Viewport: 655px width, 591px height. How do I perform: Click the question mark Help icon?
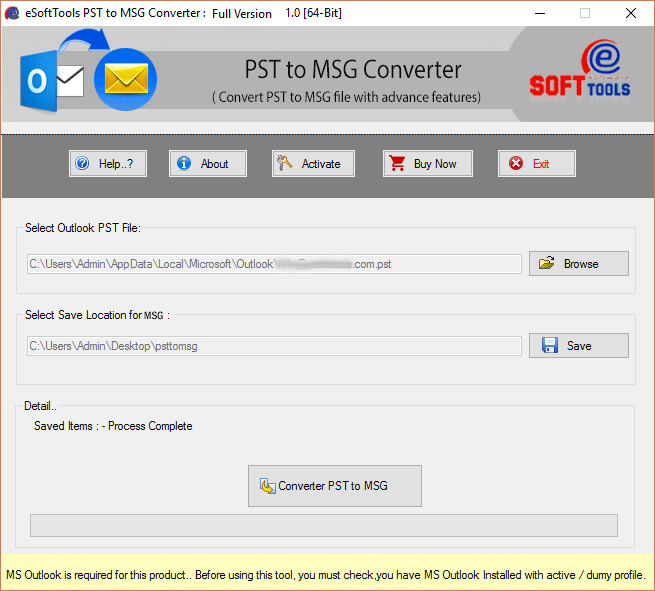[x=82, y=163]
